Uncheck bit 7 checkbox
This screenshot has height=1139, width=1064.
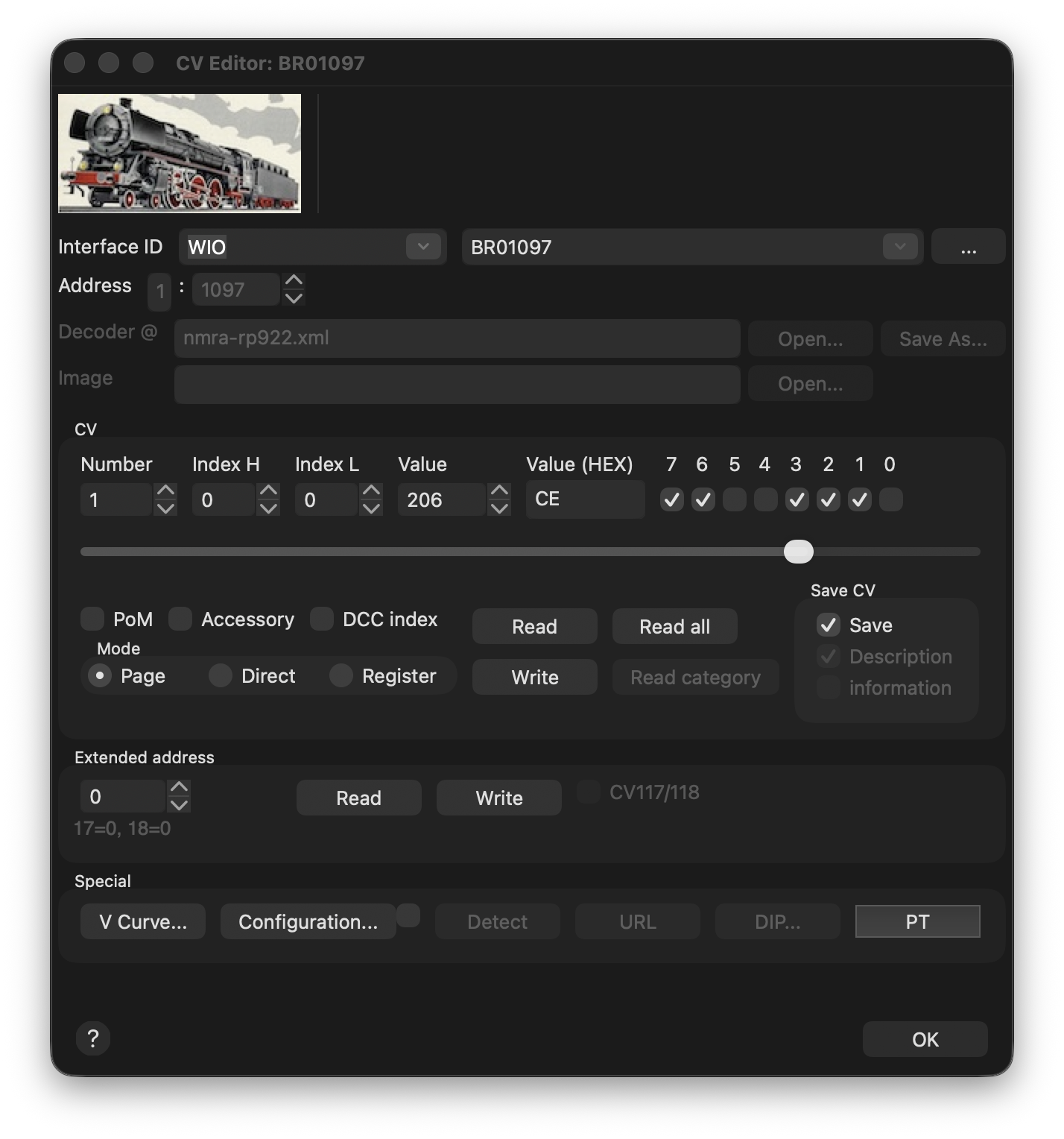[x=671, y=499]
